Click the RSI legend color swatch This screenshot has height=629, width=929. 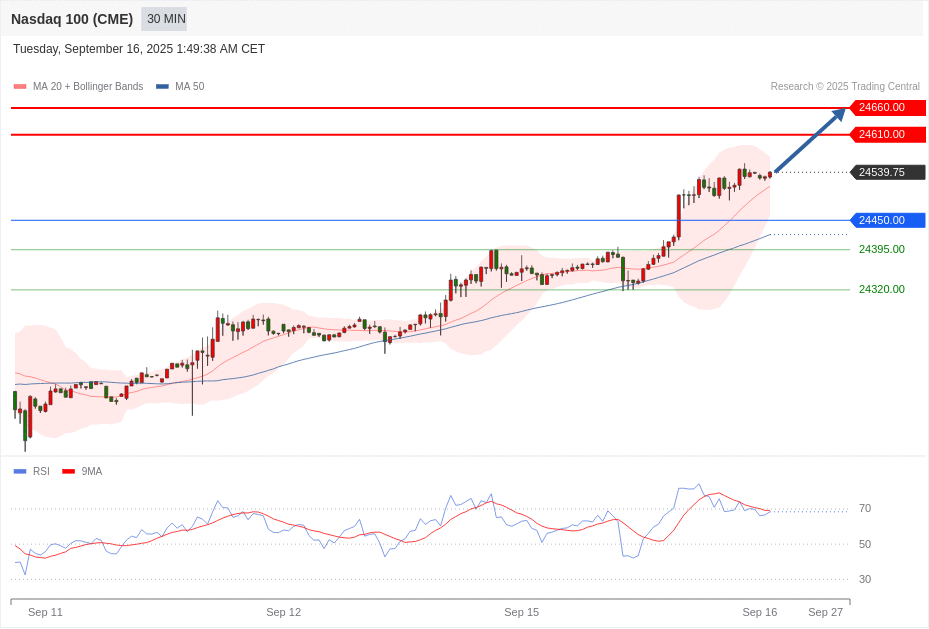point(20,471)
